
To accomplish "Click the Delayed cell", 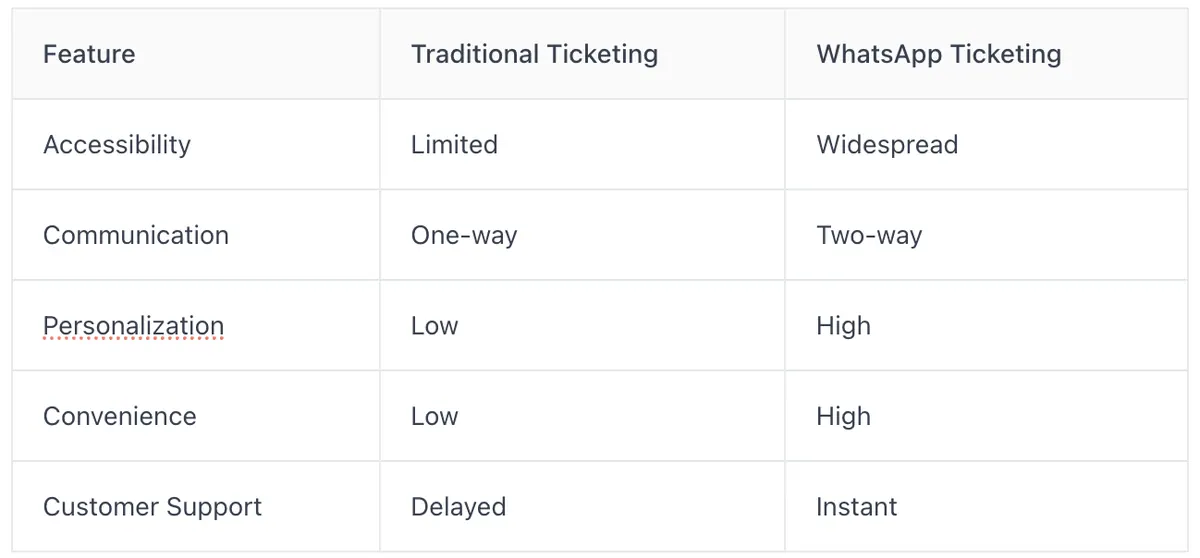I will point(458,507).
